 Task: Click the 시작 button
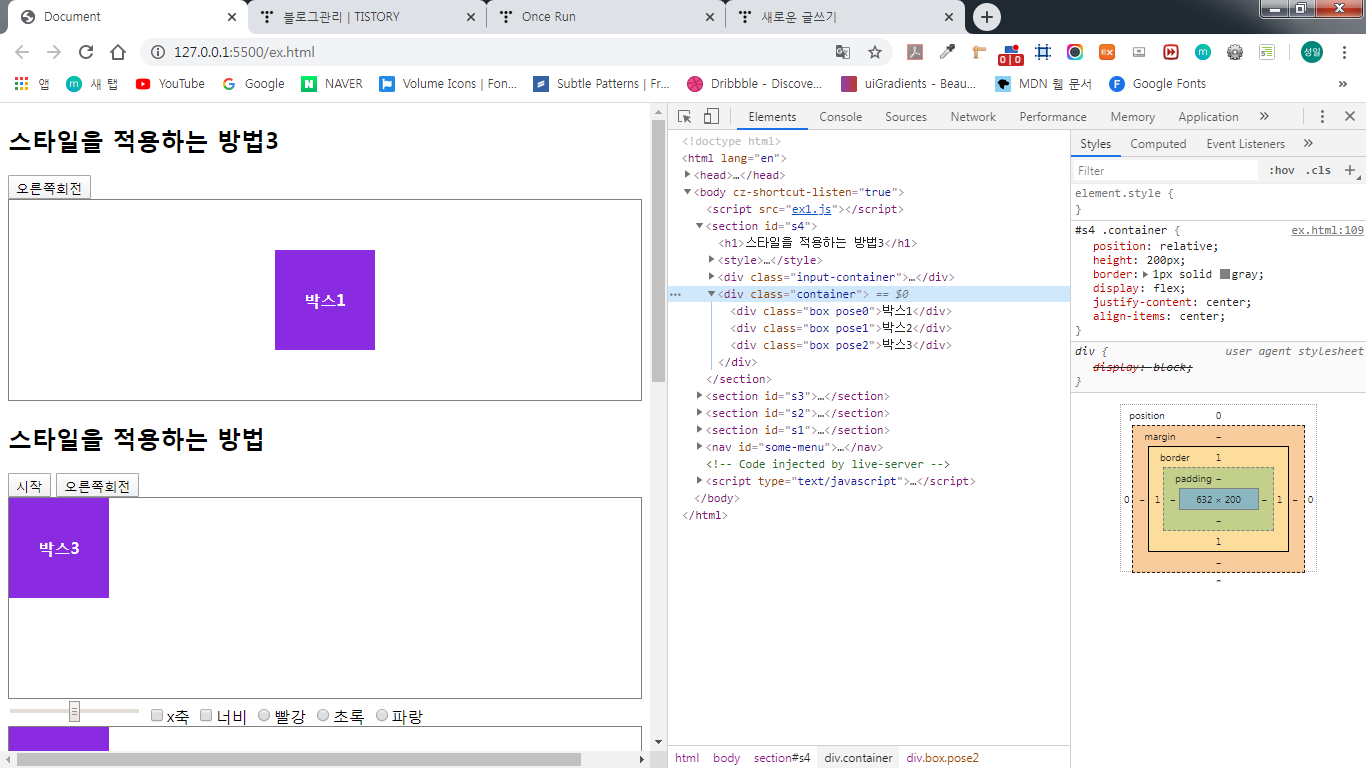pyautogui.click(x=29, y=486)
